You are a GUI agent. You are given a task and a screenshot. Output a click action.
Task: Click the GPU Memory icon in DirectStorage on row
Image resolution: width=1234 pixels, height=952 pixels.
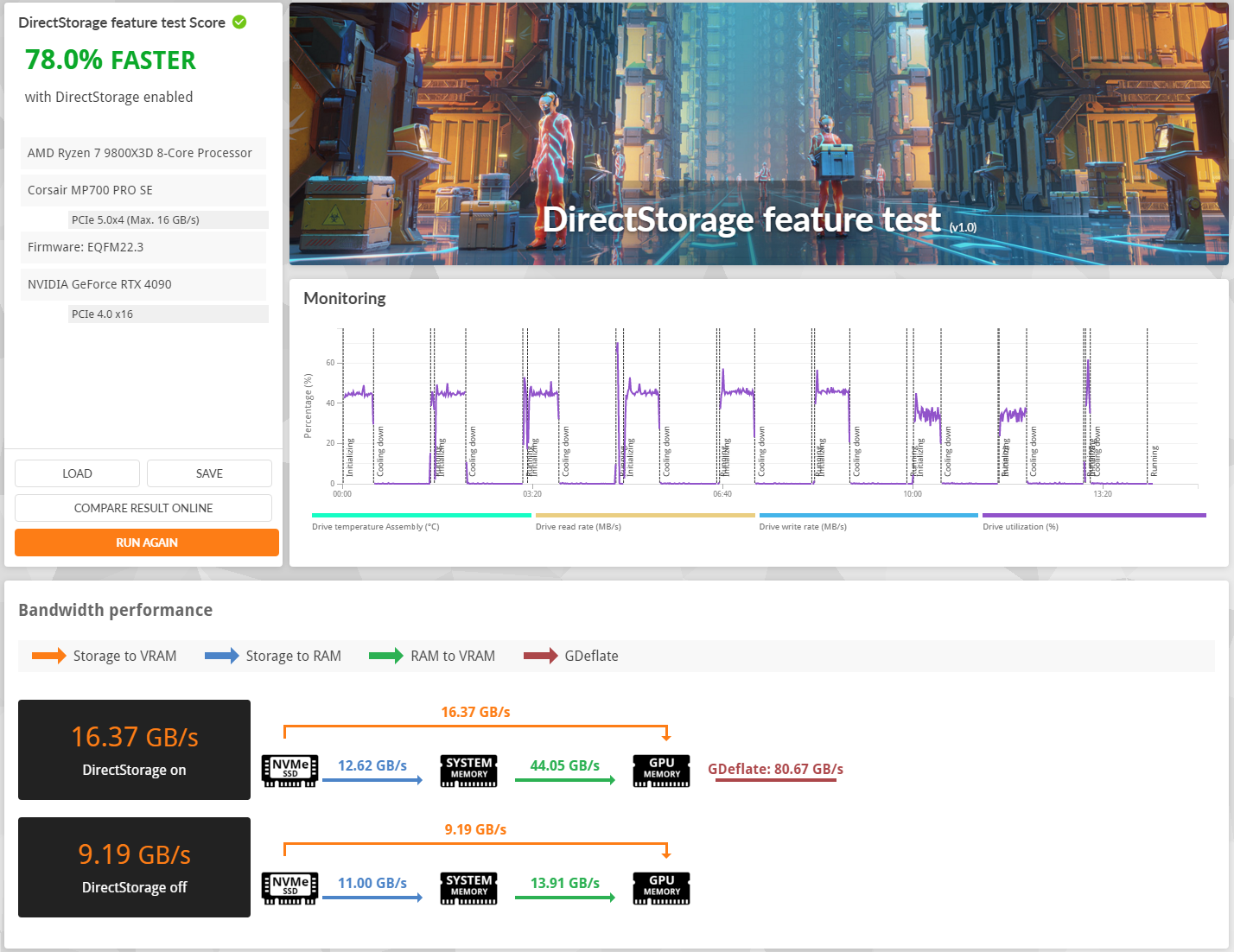pyautogui.click(x=661, y=771)
